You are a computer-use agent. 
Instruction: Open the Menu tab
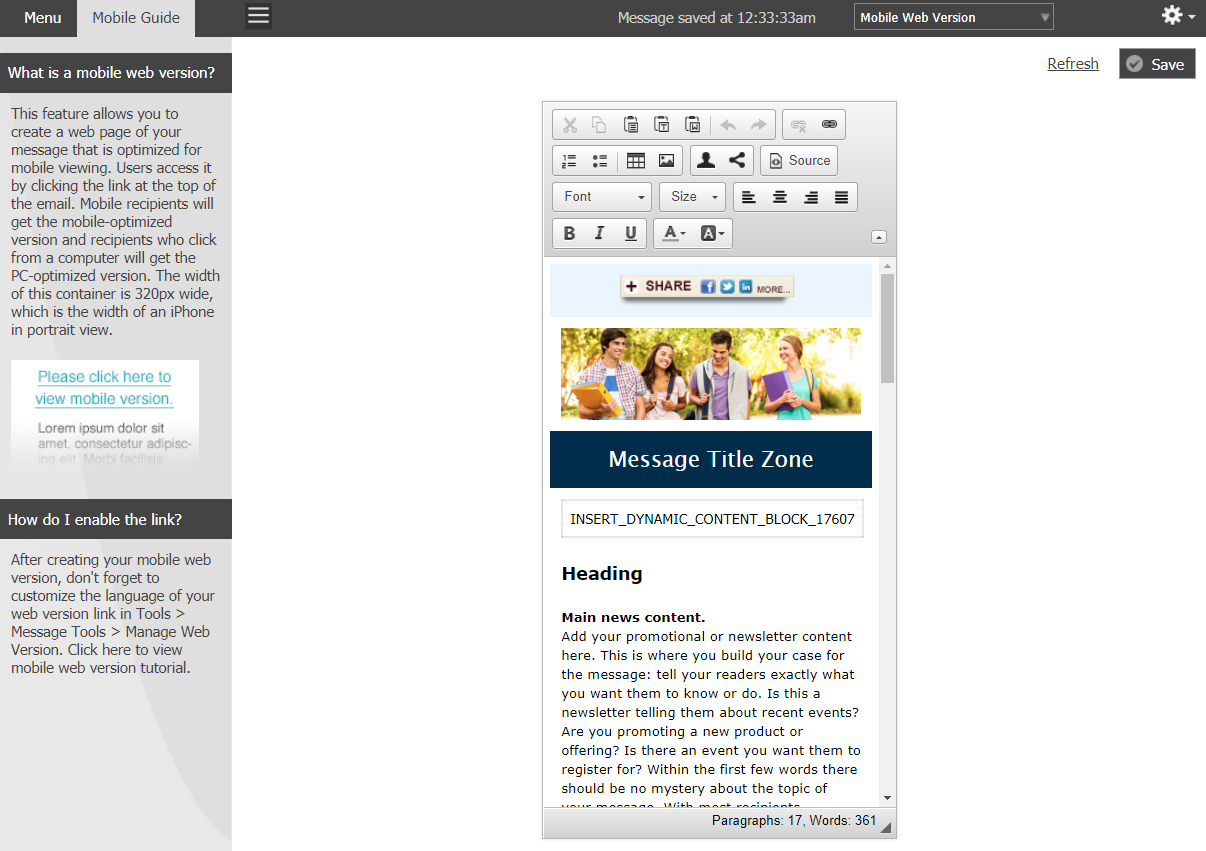[43, 18]
